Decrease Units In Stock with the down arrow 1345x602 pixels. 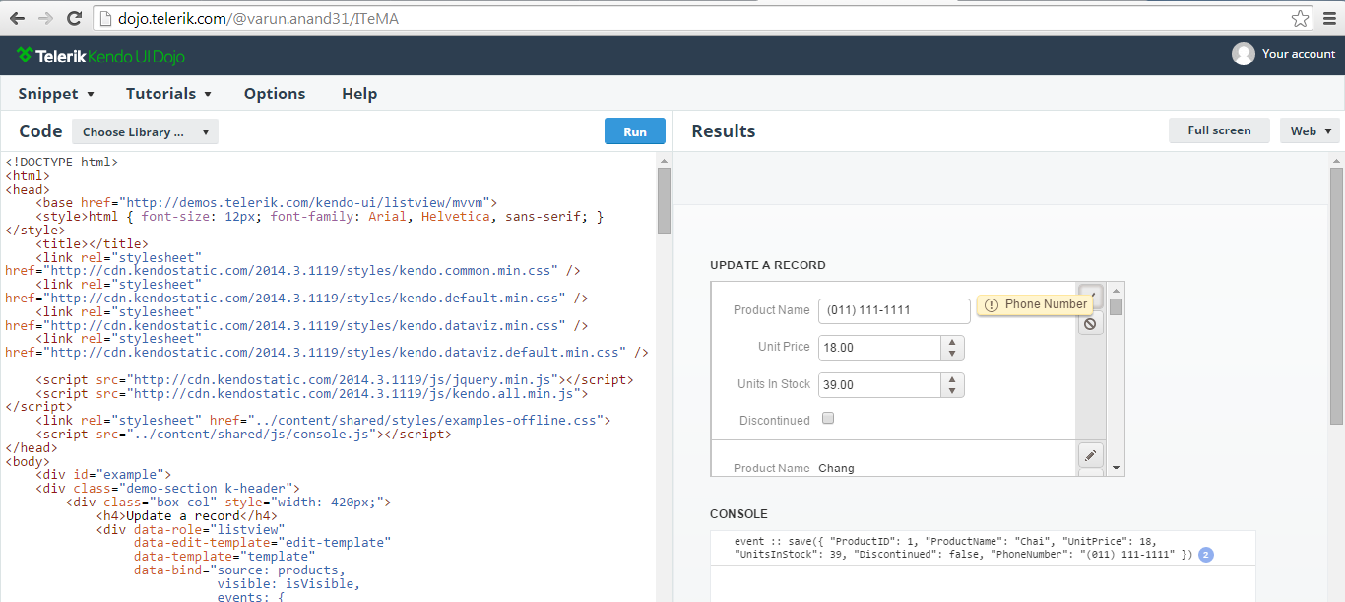click(x=952, y=390)
